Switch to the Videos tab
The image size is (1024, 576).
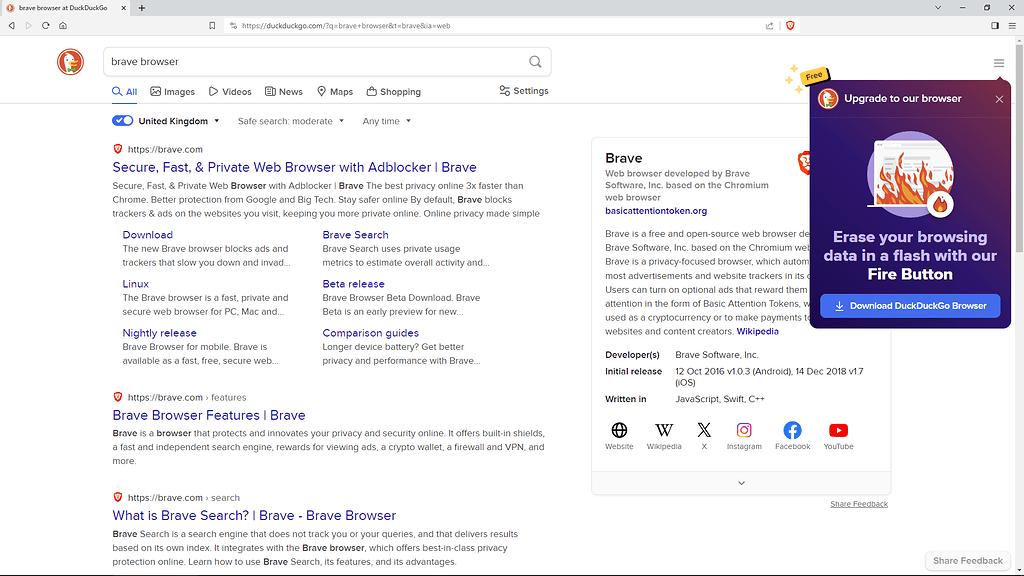pos(230,91)
